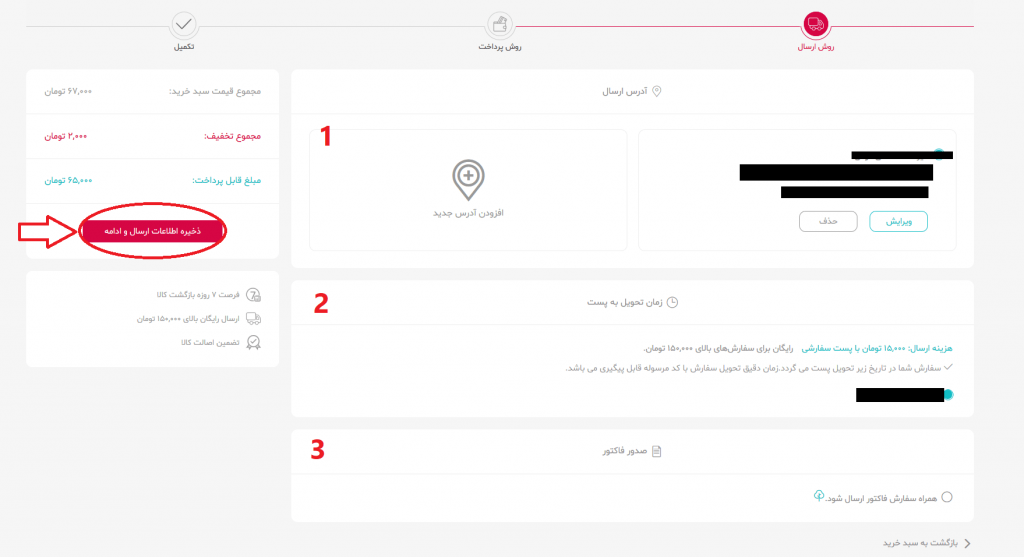Click the authenticity guarantee badge icon

[253, 342]
